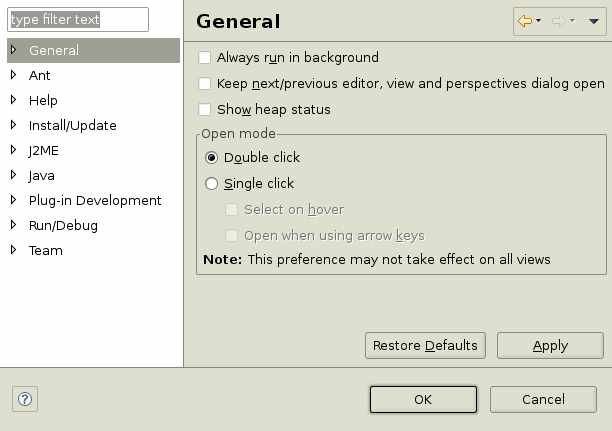Select the Single click radio option

tap(211, 183)
